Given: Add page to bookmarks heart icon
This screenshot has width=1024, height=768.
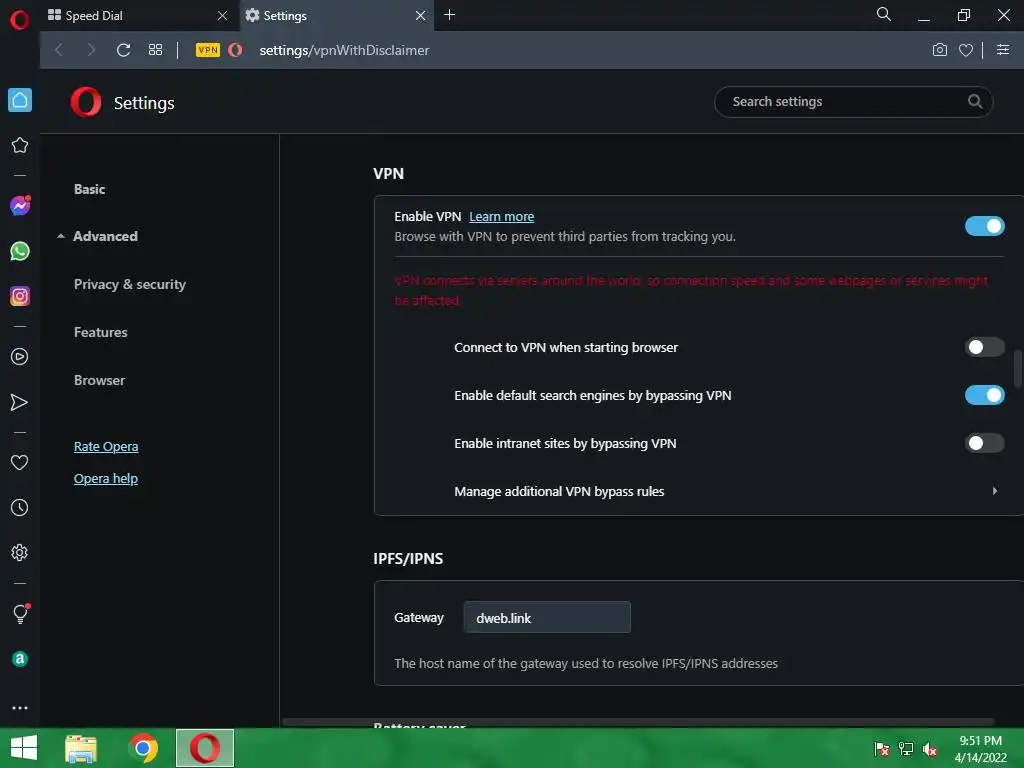Looking at the screenshot, I should point(966,50).
